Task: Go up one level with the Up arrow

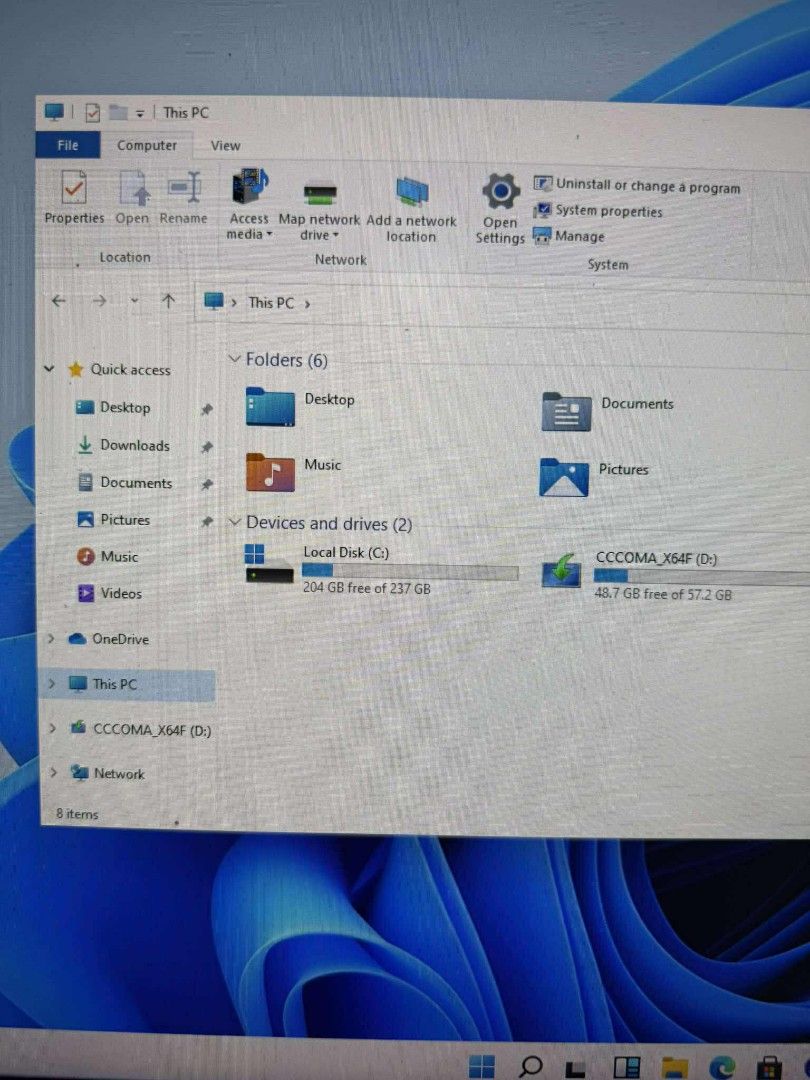Action: [168, 301]
